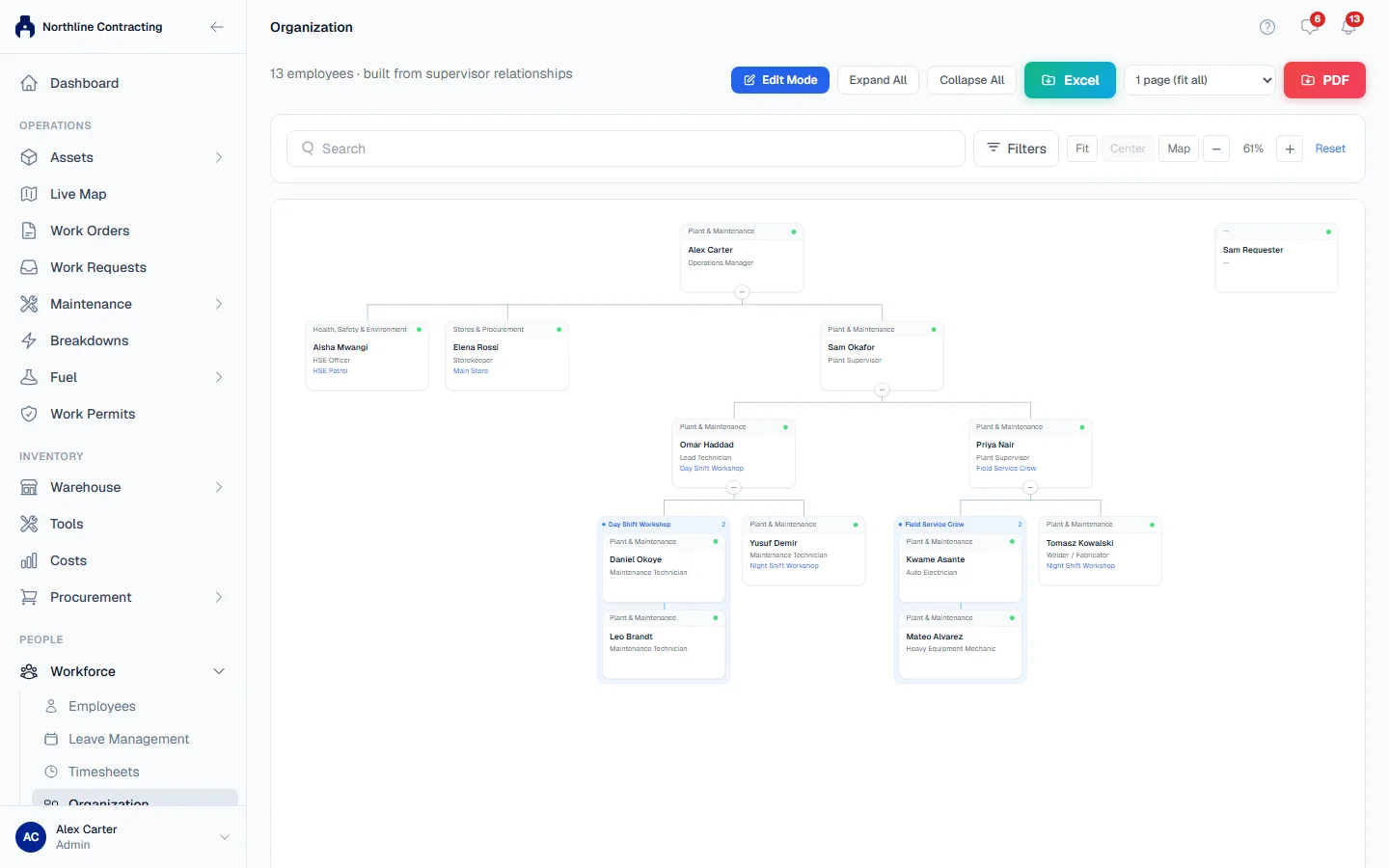Open Employees under Workforce
The height and width of the screenshot is (868, 1389).
[135, 706]
